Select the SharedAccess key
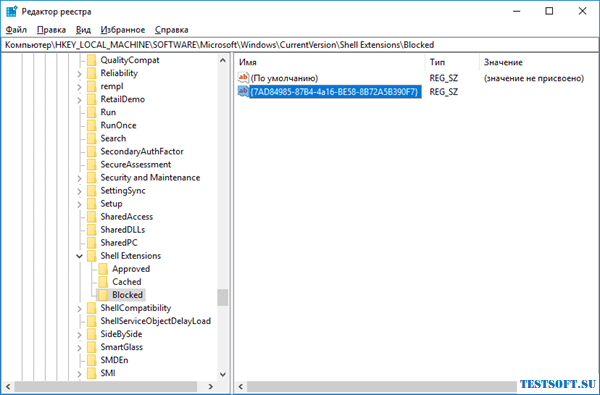The height and width of the screenshot is (395, 600). pos(126,217)
